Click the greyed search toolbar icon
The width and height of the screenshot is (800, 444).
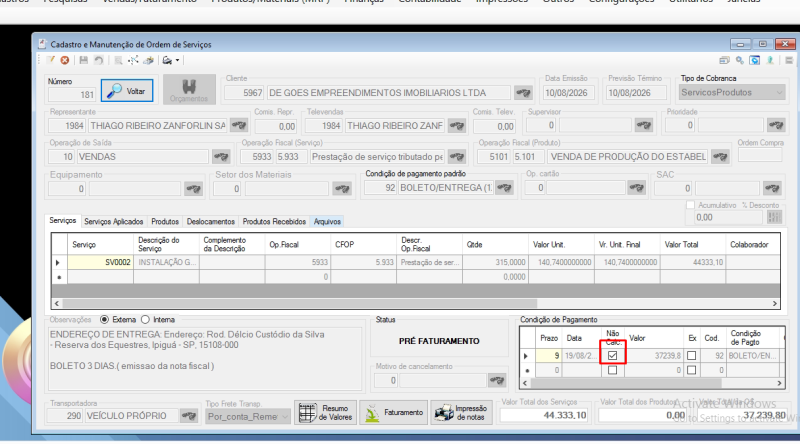[118, 60]
